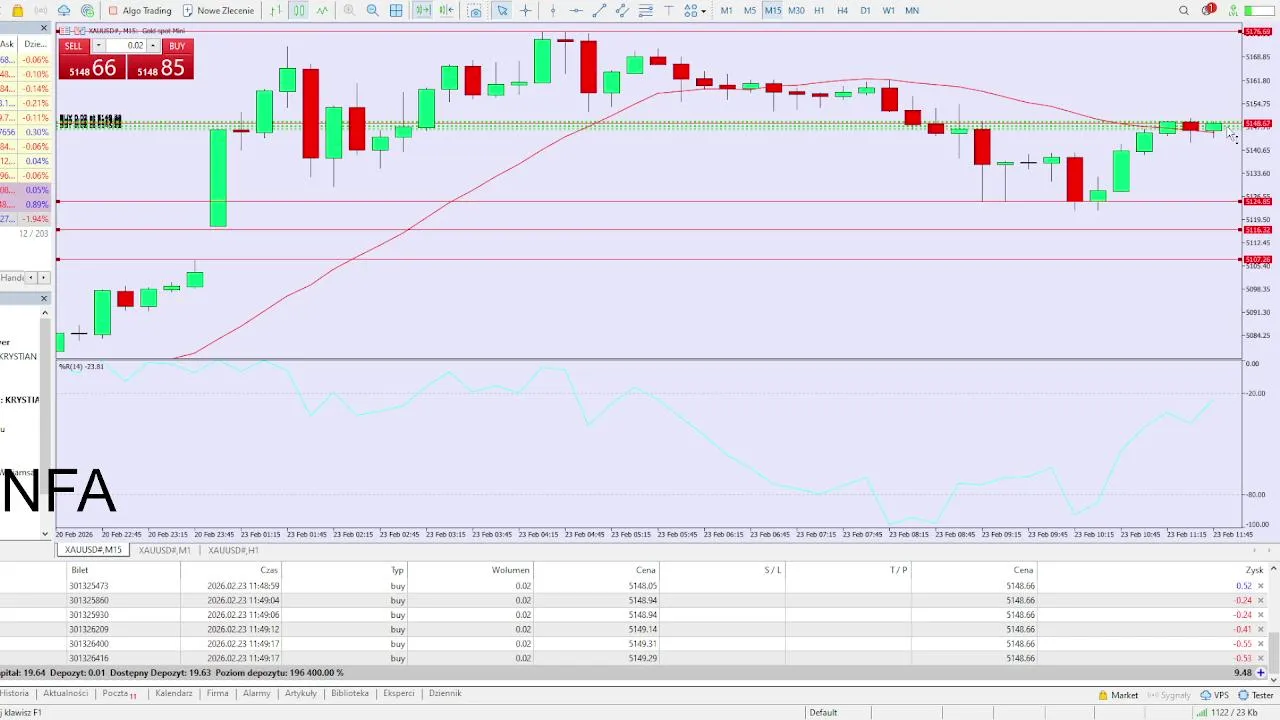Pick the equidistant channel tool
This screenshot has width=1280, height=720.
[x=622, y=11]
